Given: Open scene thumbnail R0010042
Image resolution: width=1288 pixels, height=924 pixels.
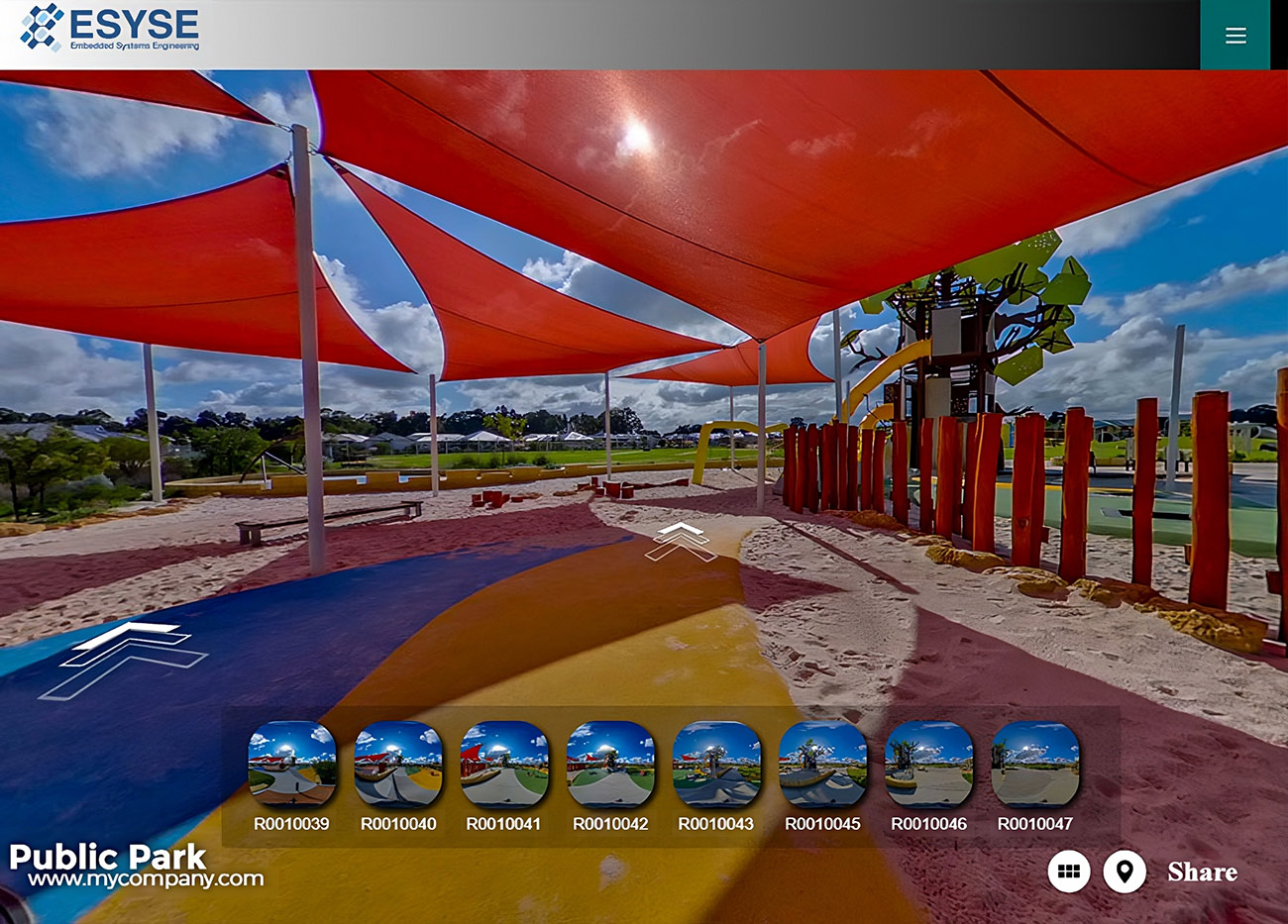Looking at the screenshot, I should point(610,765).
